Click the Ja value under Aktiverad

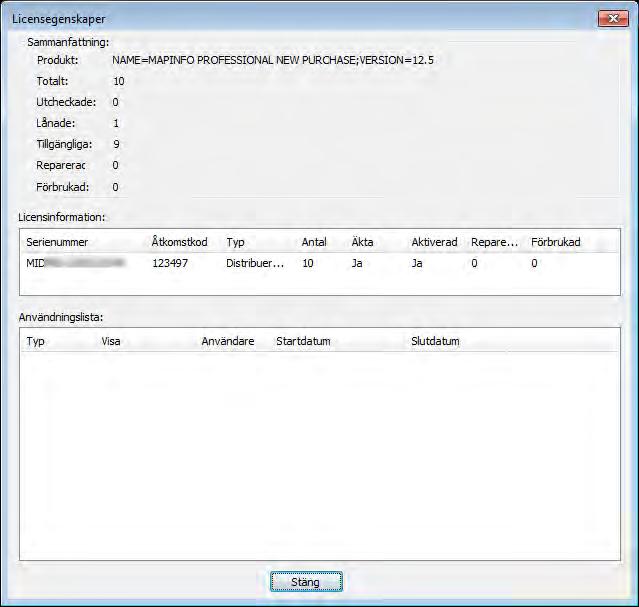coord(417,263)
